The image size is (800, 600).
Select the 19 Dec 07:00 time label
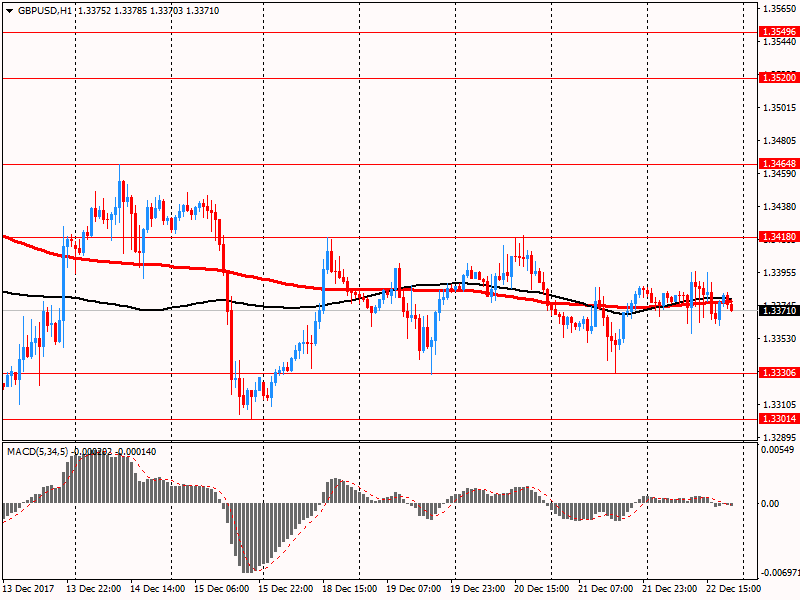tap(414, 589)
